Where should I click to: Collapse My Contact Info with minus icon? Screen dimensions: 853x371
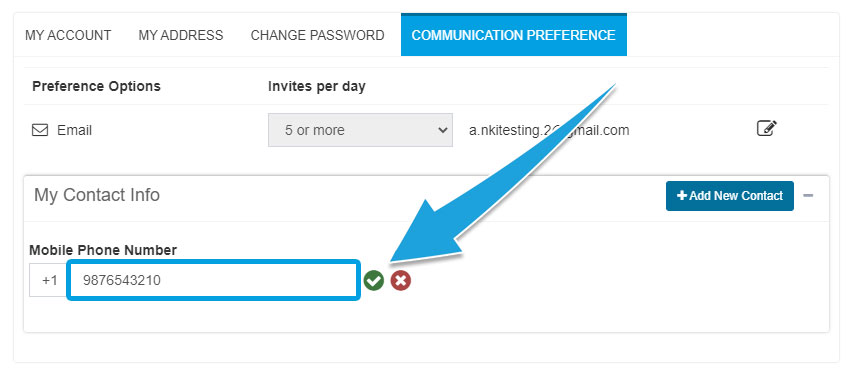point(808,195)
